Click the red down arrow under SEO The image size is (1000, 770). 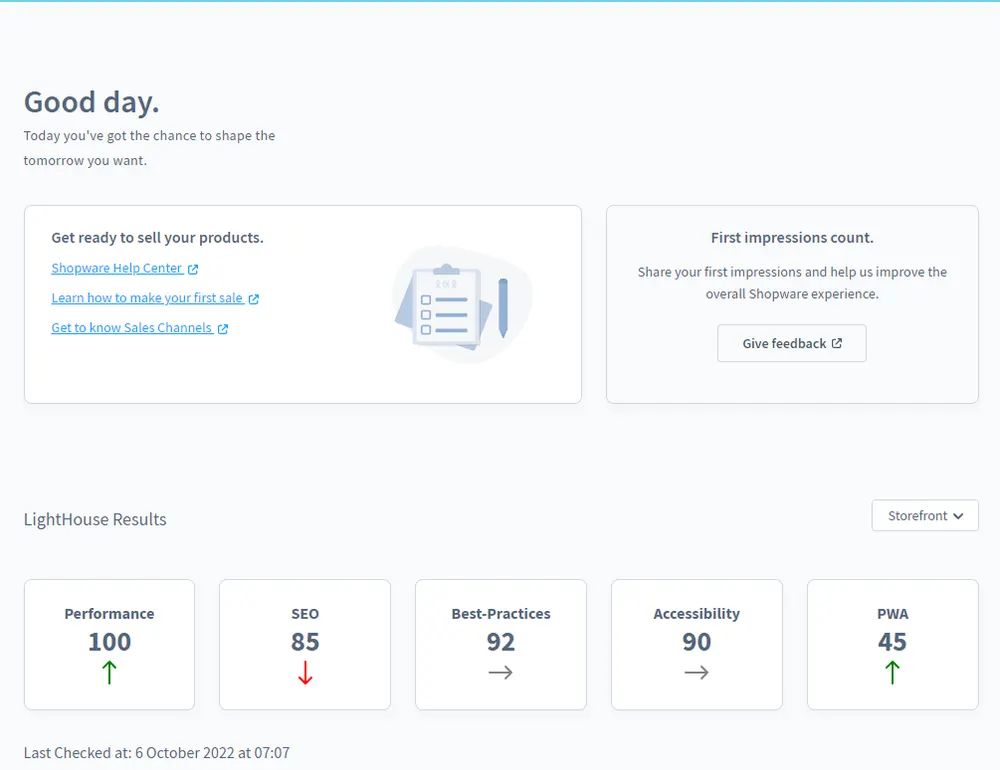point(305,672)
